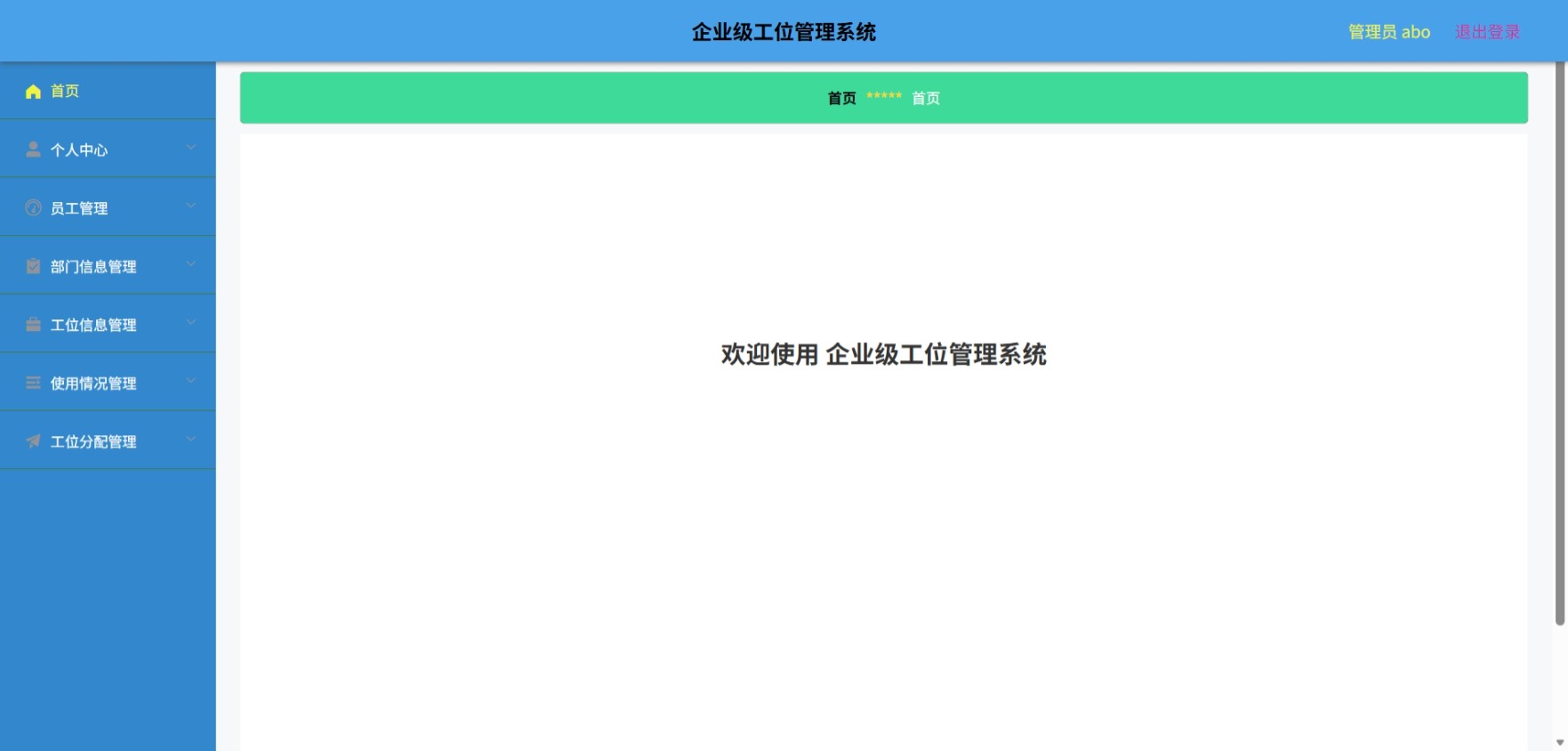Image resolution: width=1568 pixels, height=751 pixels.
Task: Click the page vertical scrollbar thumb
Action: pyautogui.click(x=1560, y=343)
